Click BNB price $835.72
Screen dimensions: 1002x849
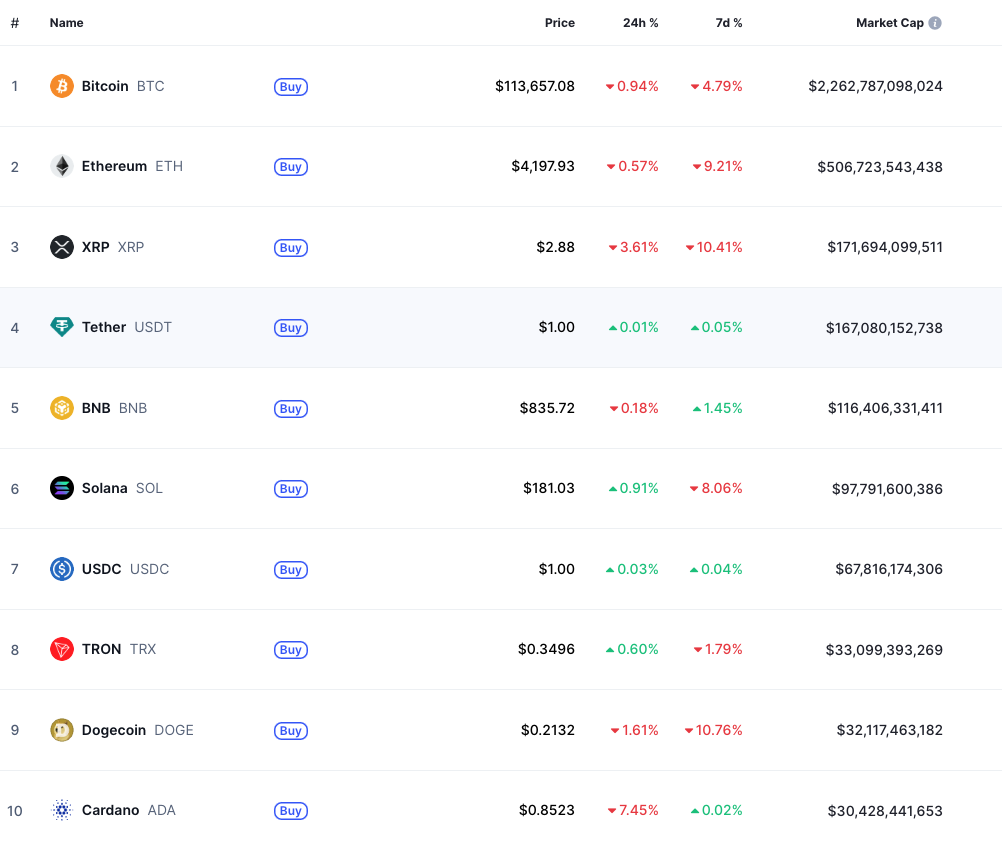547,408
